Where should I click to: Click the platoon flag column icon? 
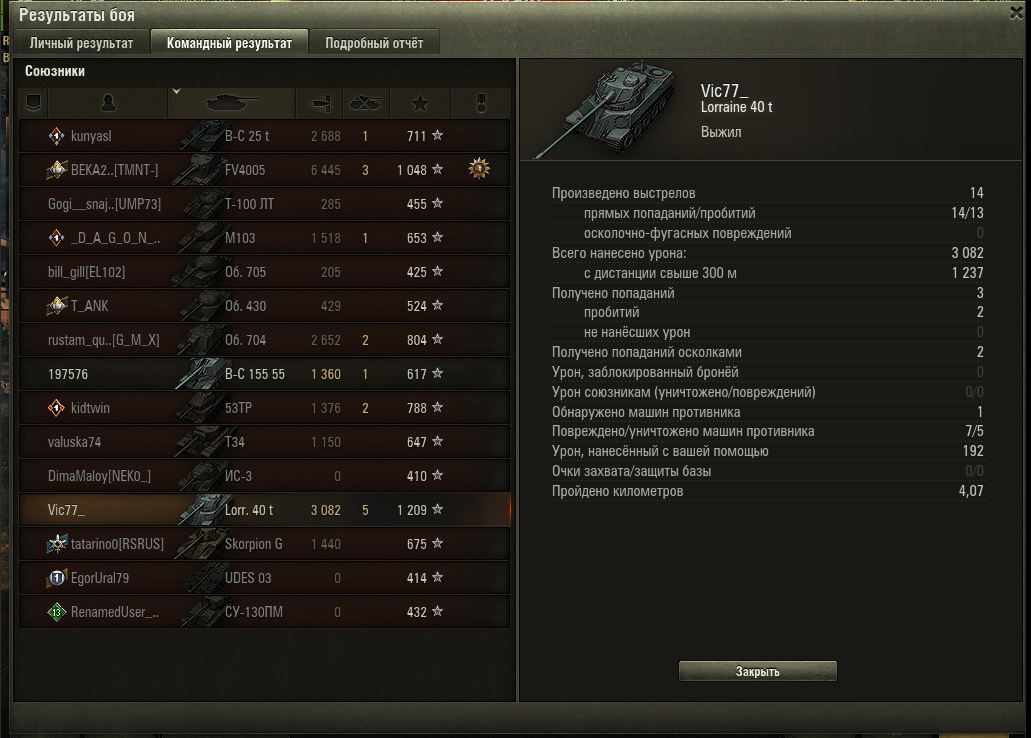pyautogui.click(x=34, y=103)
